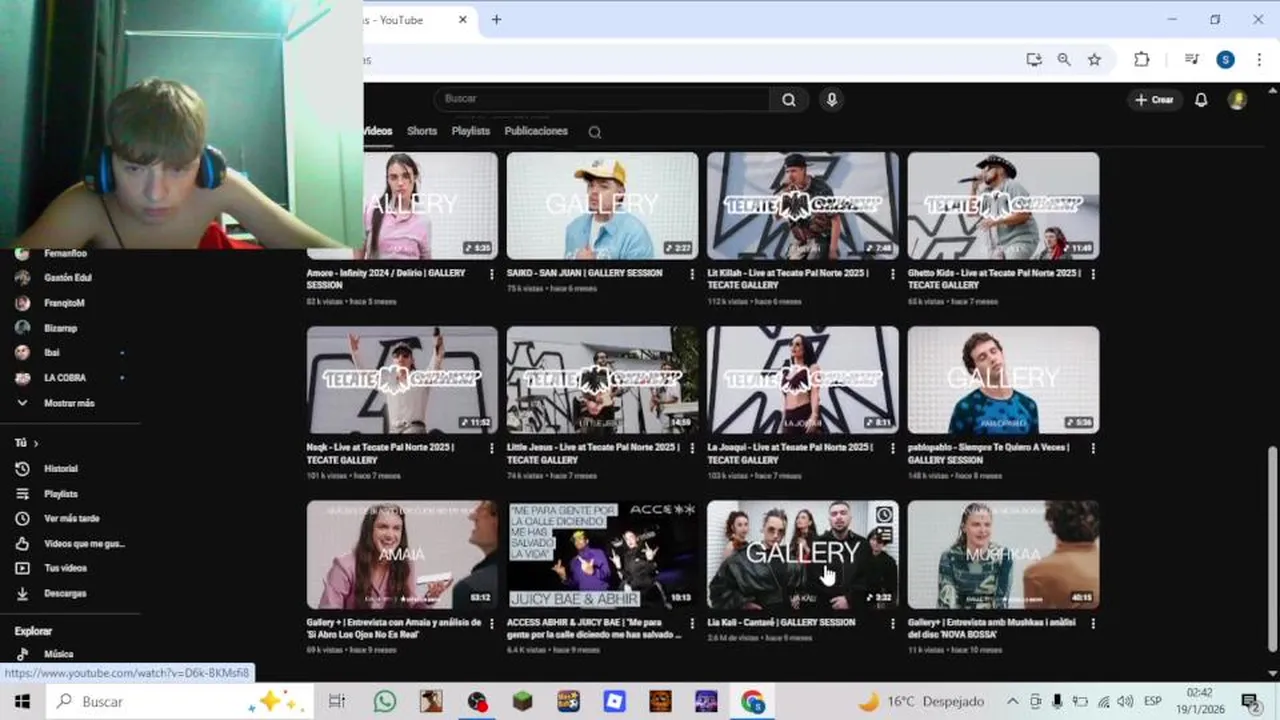Show hidden system tray icons chevron
Image resolution: width=1280 pixels, height=720 pixels.
pos(1012,701)
